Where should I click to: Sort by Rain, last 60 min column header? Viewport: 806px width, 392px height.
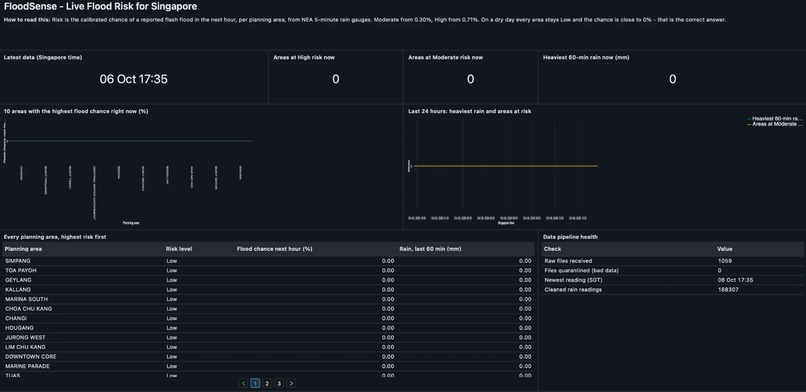coord(430,249)
